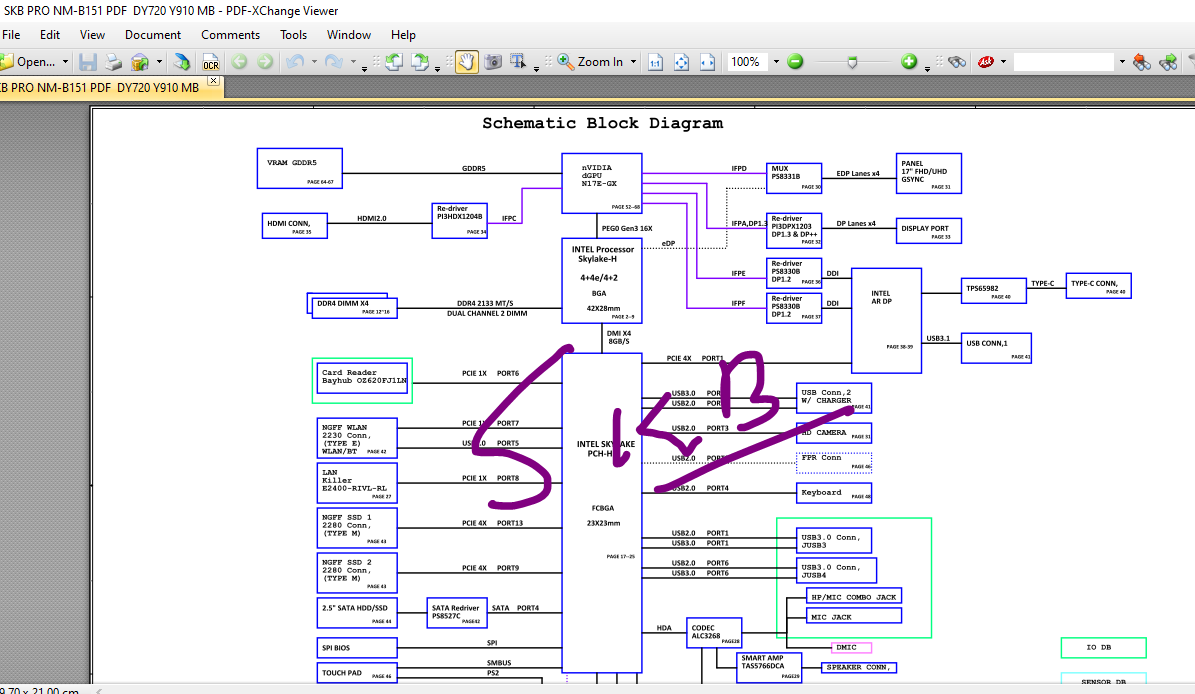Click the SPI BIOS block
Image resolution: width=1195 pixels, height=694 pixels.
click(x=357, y=648)
